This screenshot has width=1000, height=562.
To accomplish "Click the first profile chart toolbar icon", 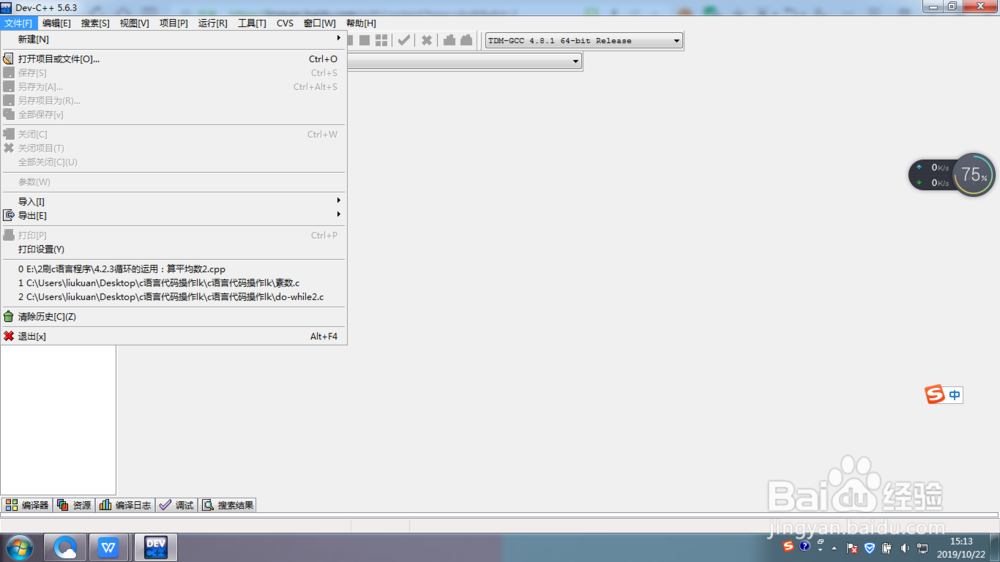I will [x=449, y=40].
